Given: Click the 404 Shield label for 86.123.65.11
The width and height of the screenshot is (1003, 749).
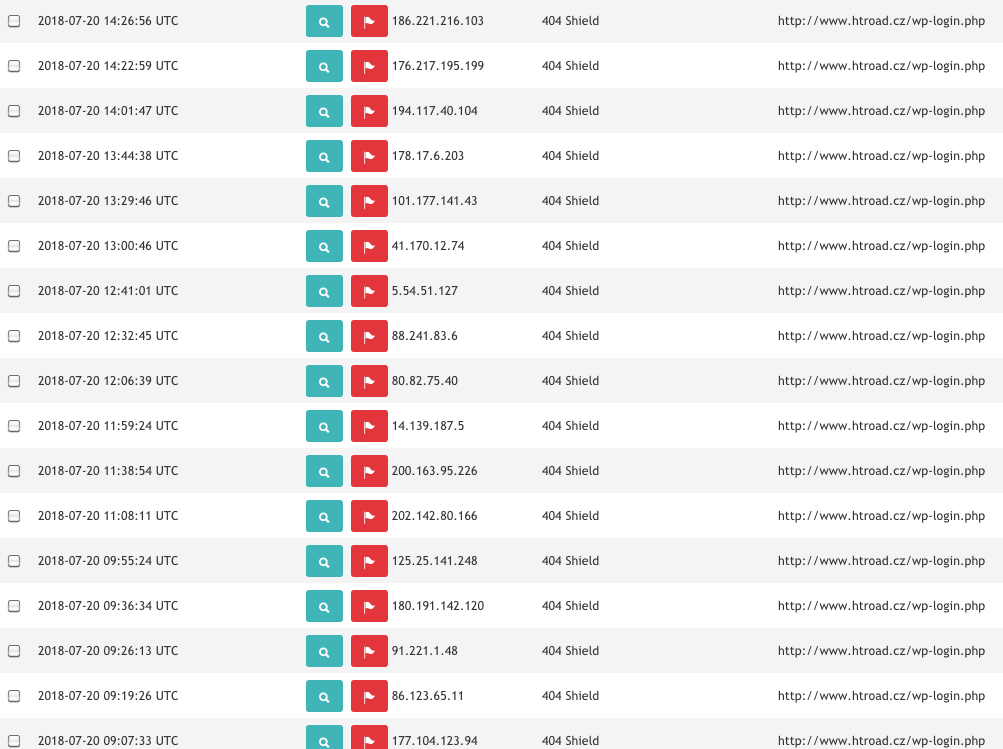Looking at the screenshot, I should [x=570, y=696].
